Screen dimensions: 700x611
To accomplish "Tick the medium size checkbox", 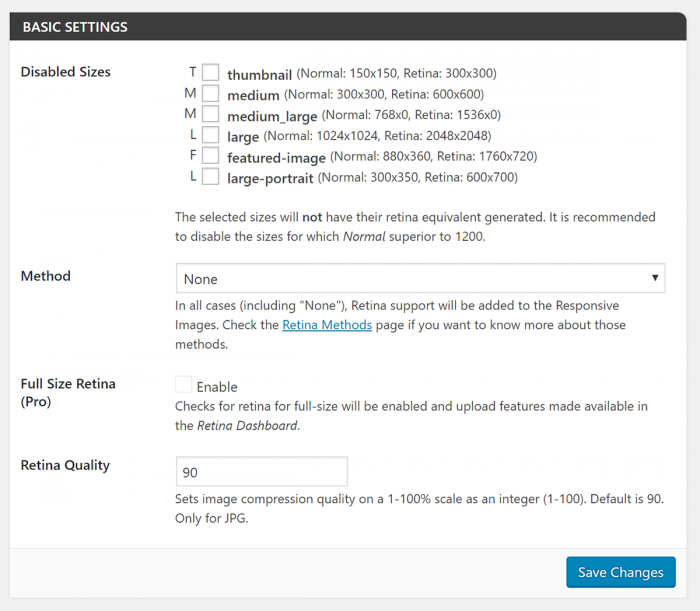I will pos(210,94).
